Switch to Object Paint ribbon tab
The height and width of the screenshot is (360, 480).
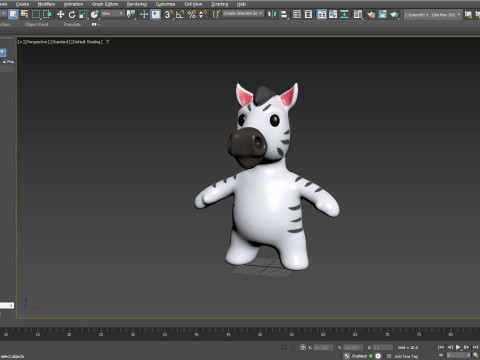click(37, 24)
